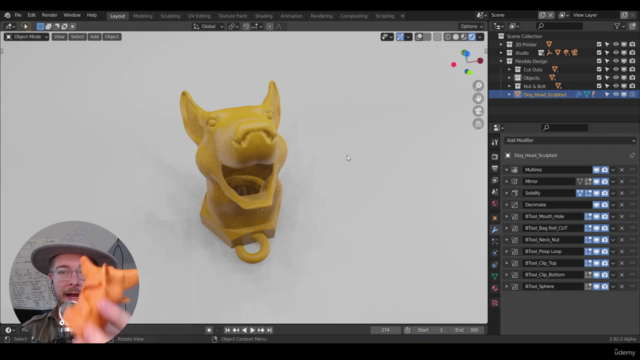The width and height of the screenshot is (640, 360).
Task: Expand the 3D Printer collection
Action: point(501,44)
